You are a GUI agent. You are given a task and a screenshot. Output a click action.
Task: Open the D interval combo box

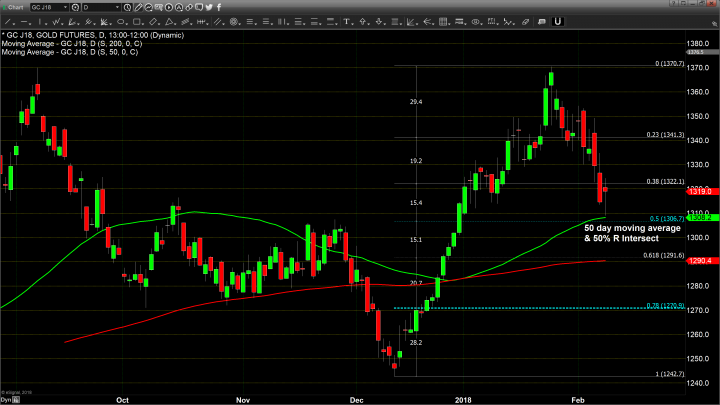click(x=101, y=7)
